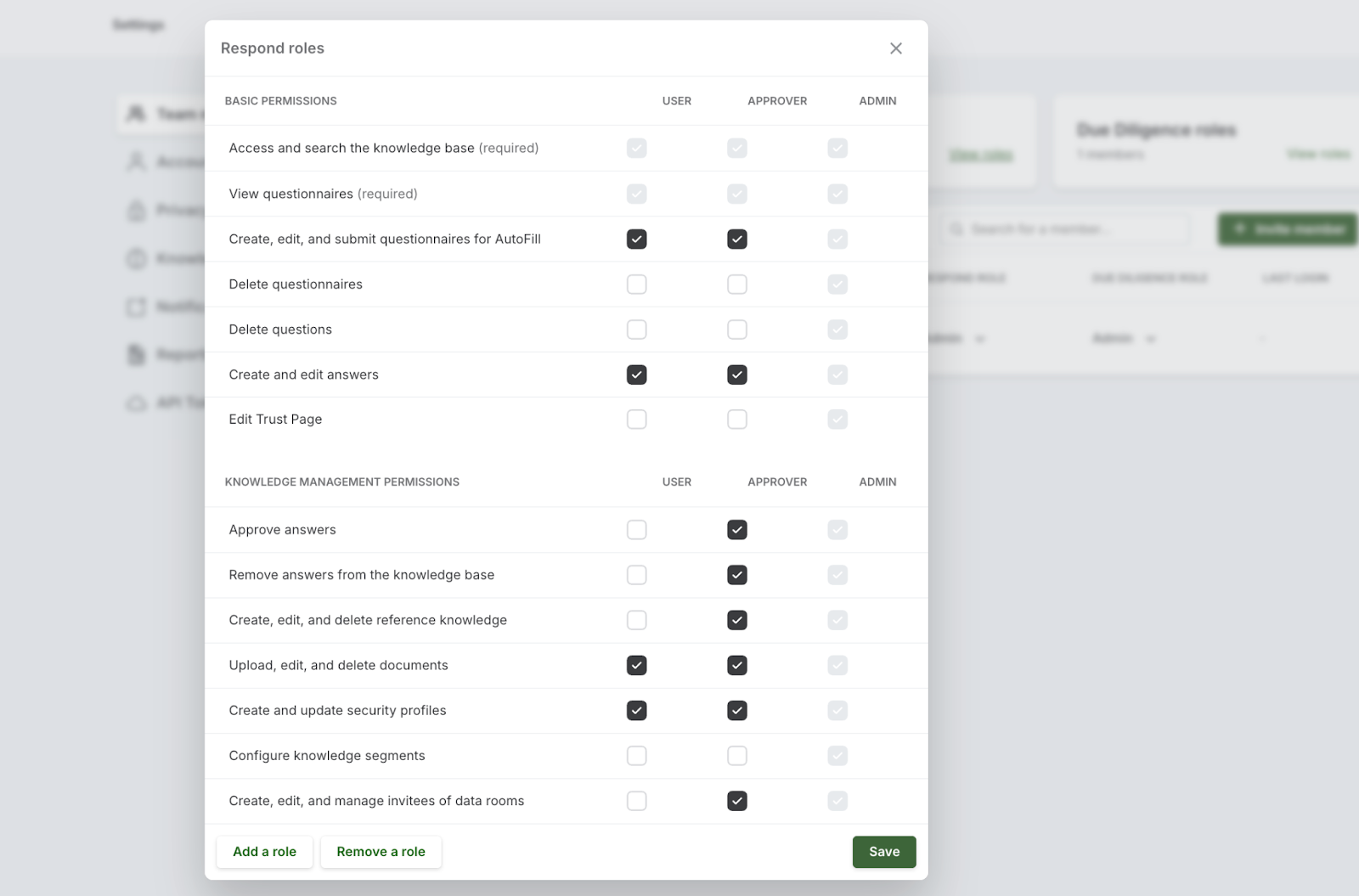Screen dimensions: 1359x896
Task: Check User for Create, edit, delete reference knowledge
Action: click(x=636, y=620)
